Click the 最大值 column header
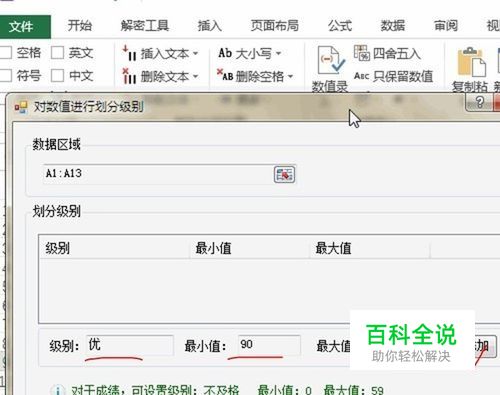Image resolution: width=500 pixels, height=395 pixels. (x=370, y=248)
